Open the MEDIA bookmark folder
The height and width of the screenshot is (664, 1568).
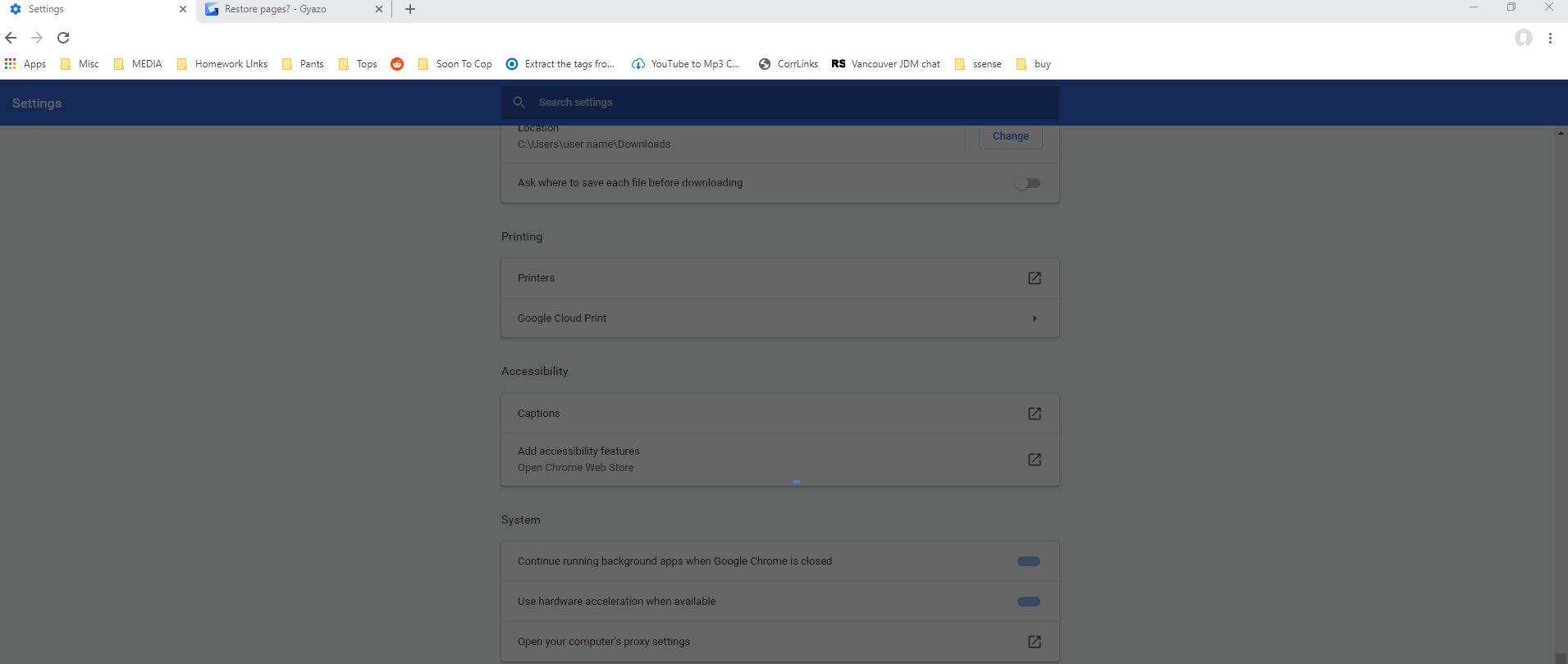pyautogui.click(x=138, y=64)
